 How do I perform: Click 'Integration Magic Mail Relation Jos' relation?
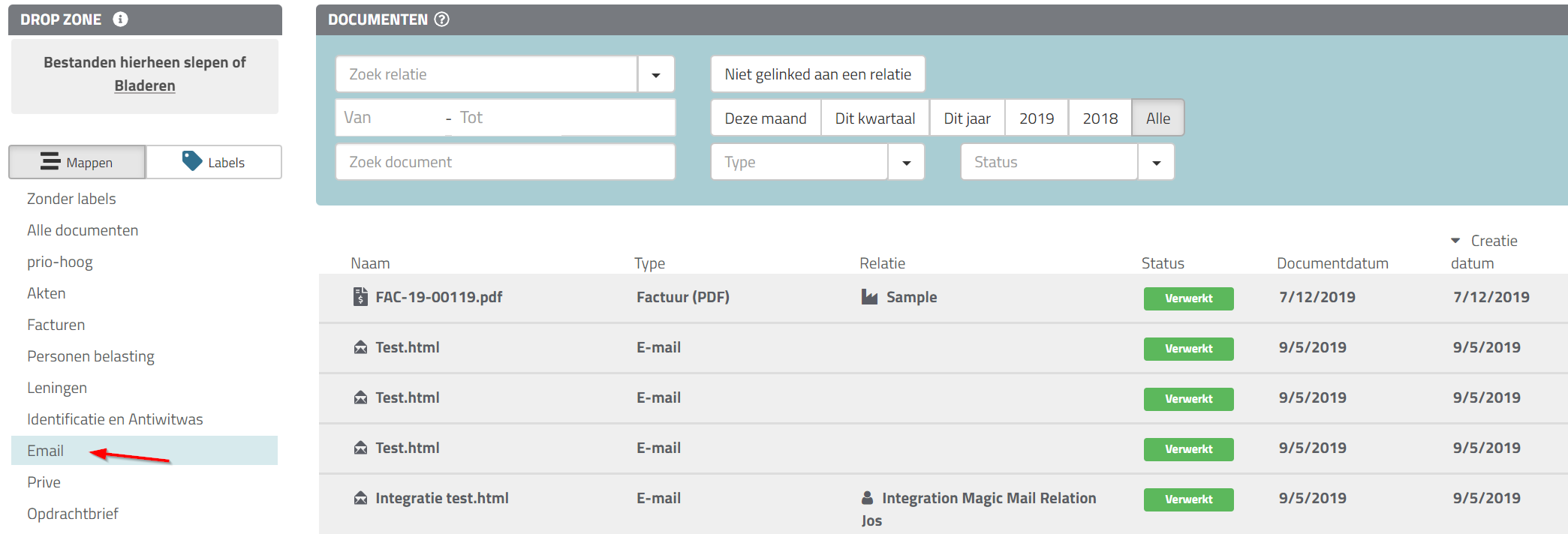pos(979,509)
